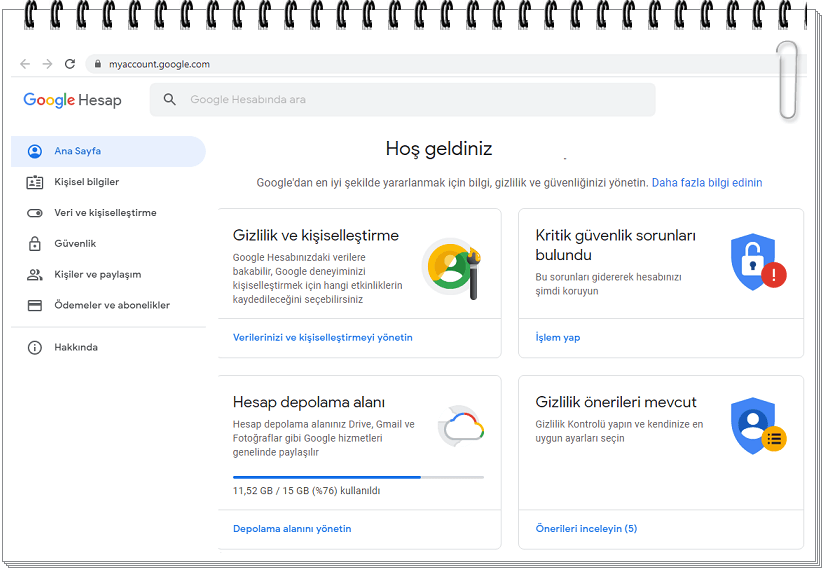Reload the page with refresh icon

(70, 64)
